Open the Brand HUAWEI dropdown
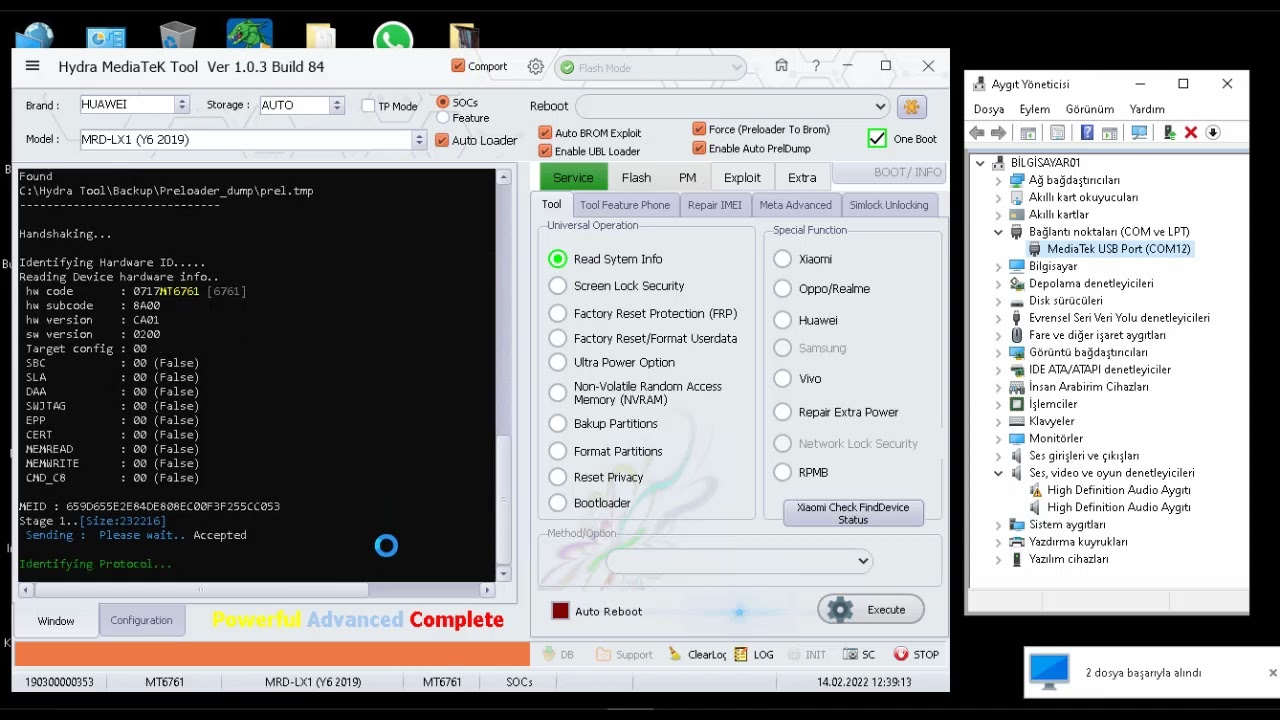 click(182, 105)
